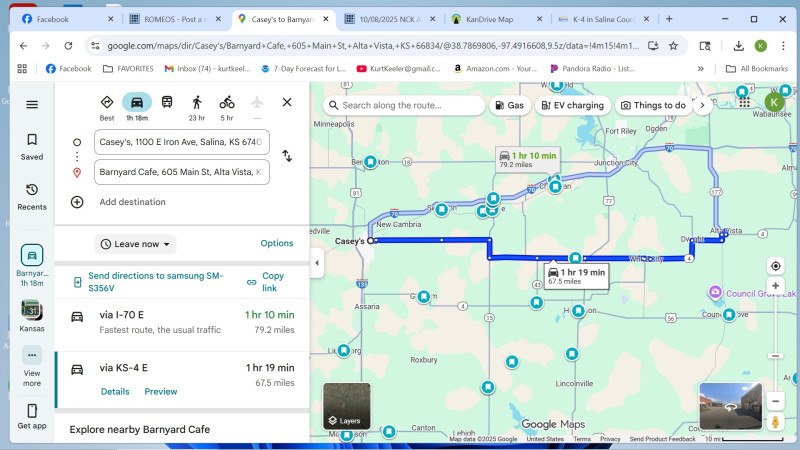This screenshot has height=450, width=800.
Task: Open a new browser tab
Action: pyautogui.click(x=669, y=19)
